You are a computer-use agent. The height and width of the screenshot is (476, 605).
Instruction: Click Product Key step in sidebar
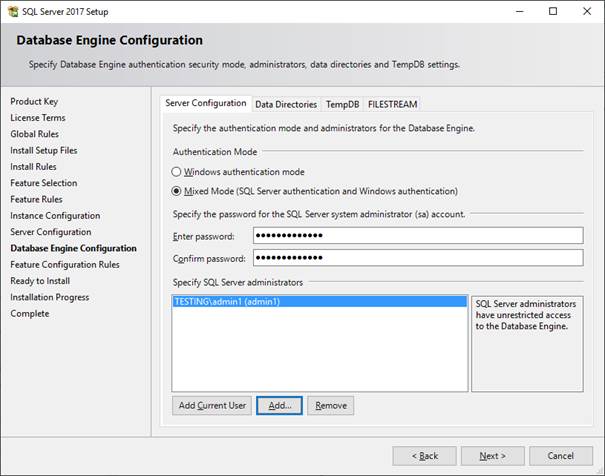(x=34, y=101)
